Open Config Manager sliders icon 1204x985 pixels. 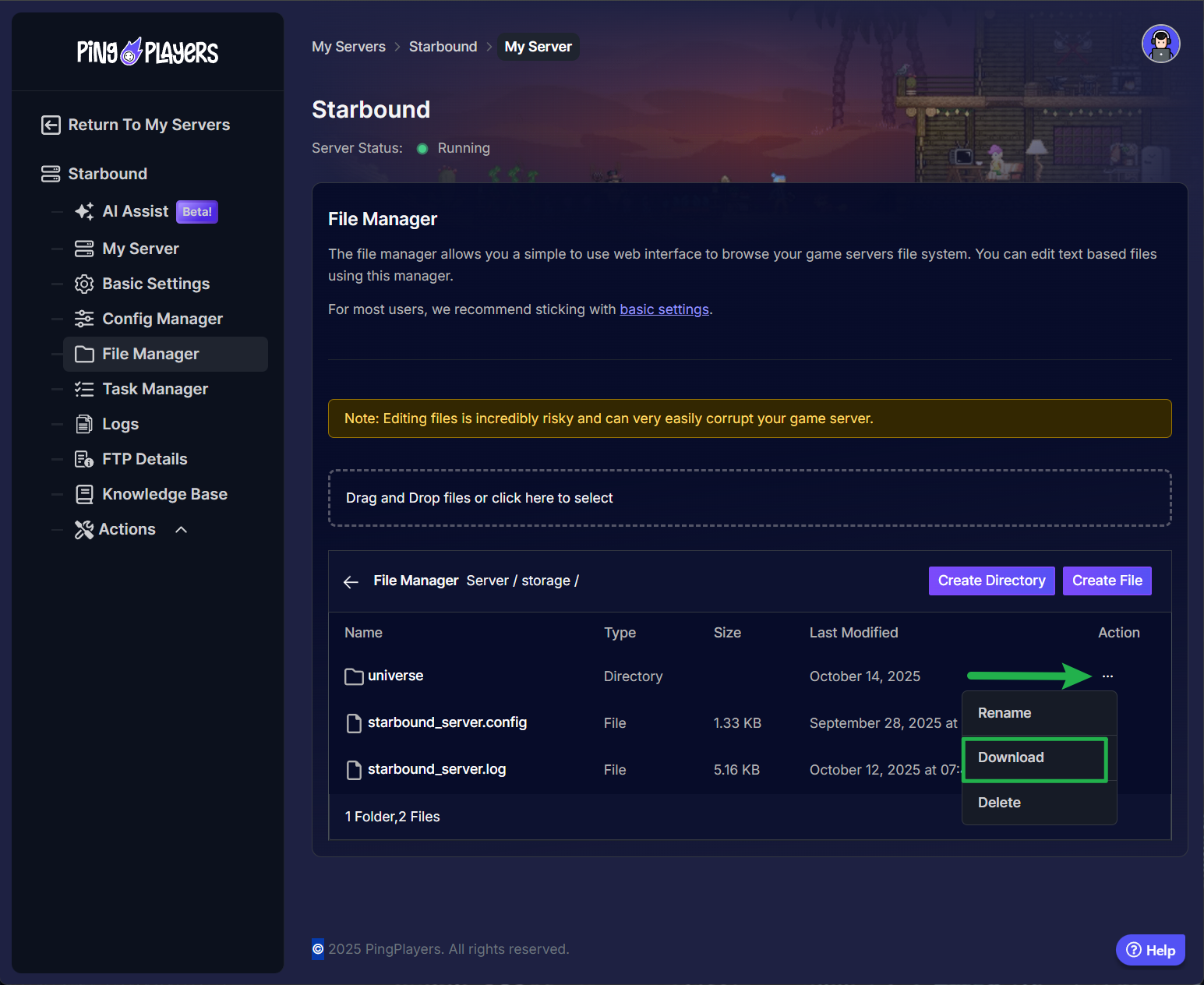pos(84,320)
